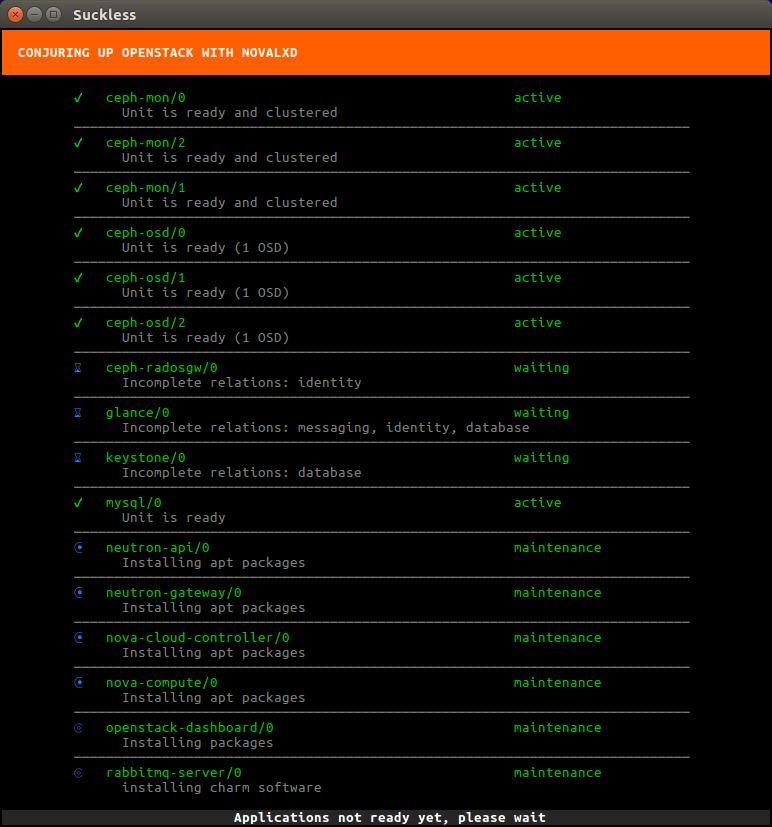Click the spinner icon next to neutron-api/0

(x=78, y=548)
